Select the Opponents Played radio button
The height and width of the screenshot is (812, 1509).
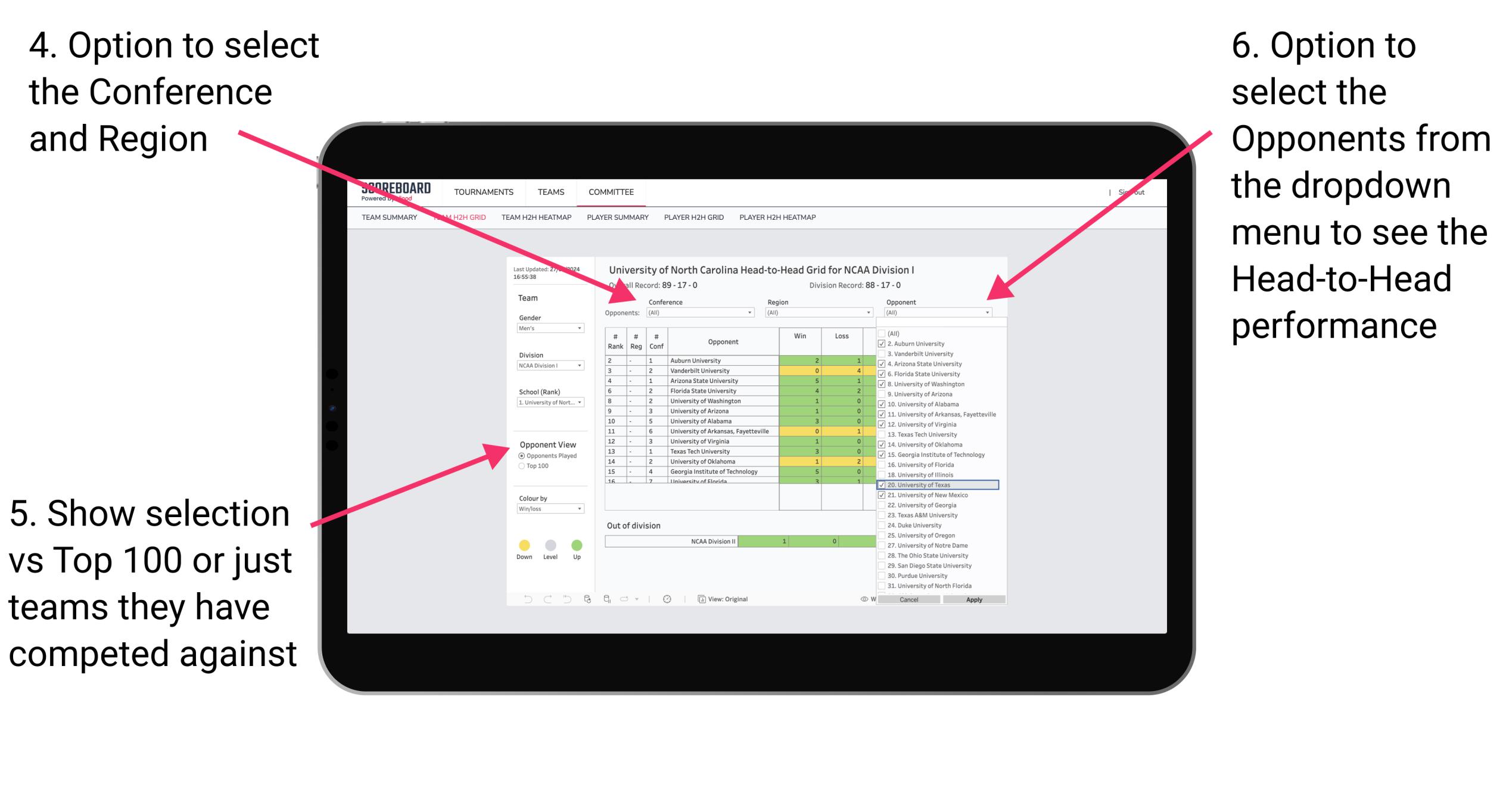(521, 456)
